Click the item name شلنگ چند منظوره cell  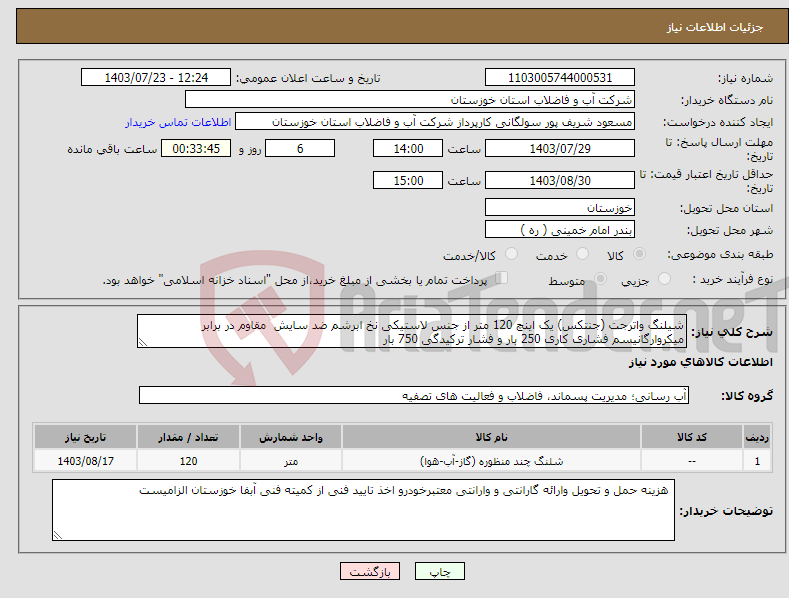pos(491,461)
